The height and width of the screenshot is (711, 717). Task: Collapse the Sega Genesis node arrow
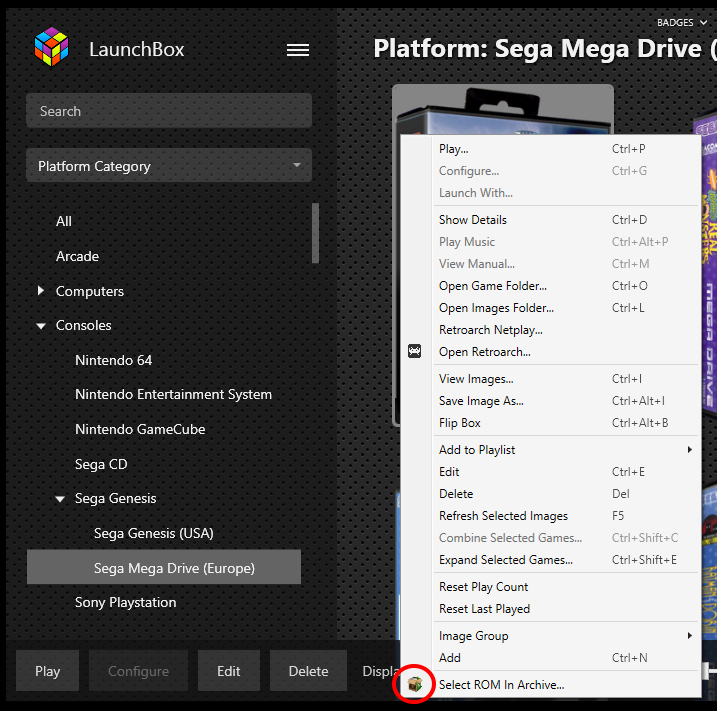(x=60, y=499)
